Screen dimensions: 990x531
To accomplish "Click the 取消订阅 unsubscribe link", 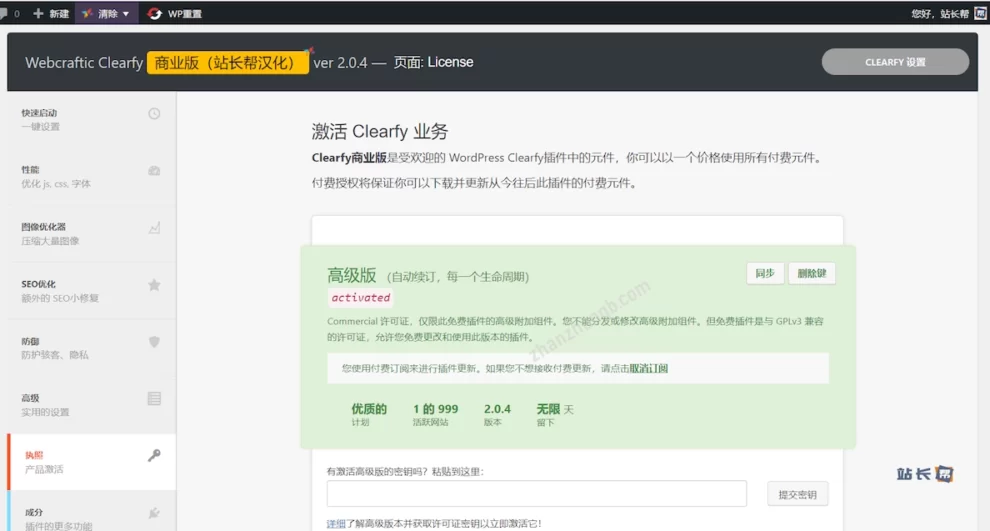I will point(648,368).
